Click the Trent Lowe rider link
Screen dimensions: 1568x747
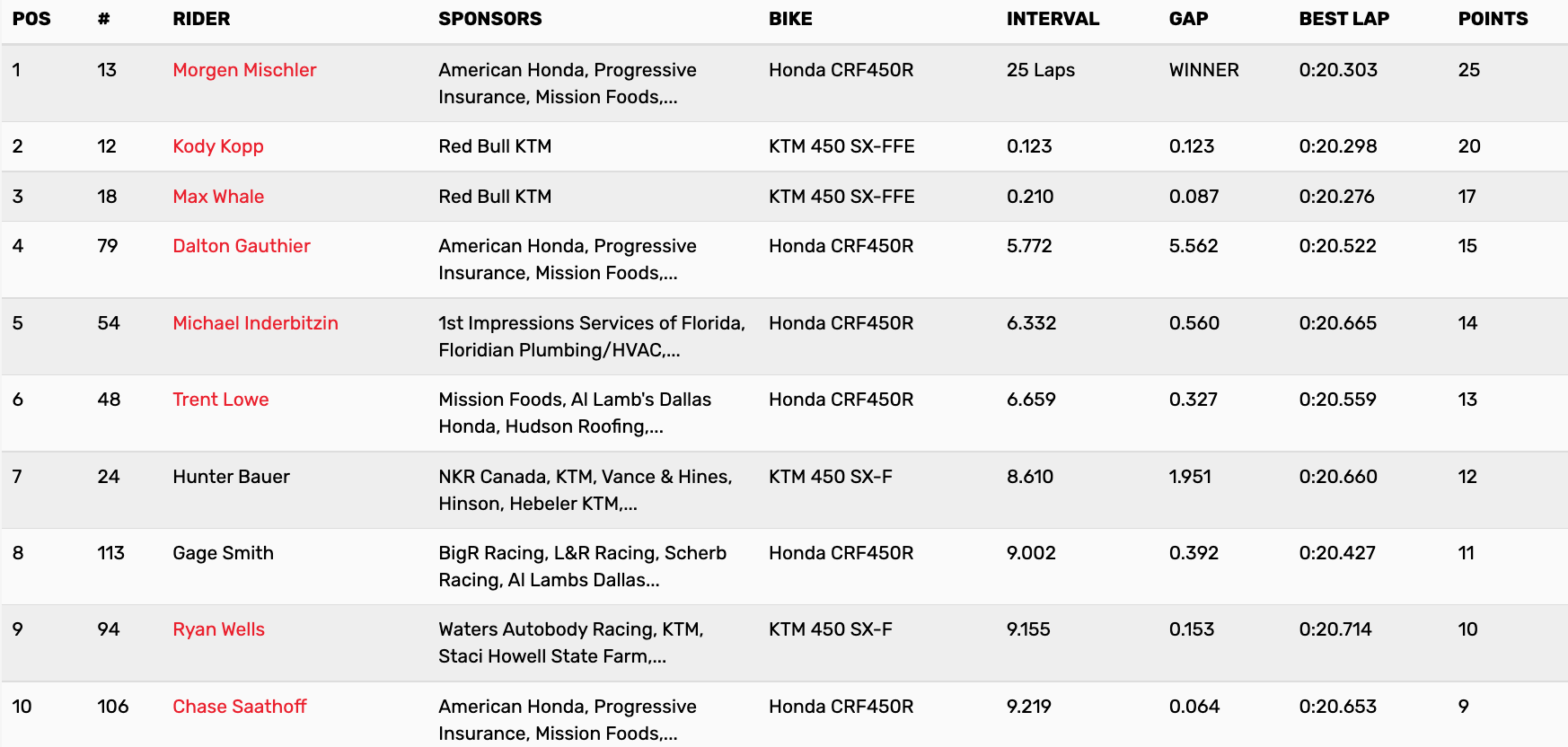(221, 400)
